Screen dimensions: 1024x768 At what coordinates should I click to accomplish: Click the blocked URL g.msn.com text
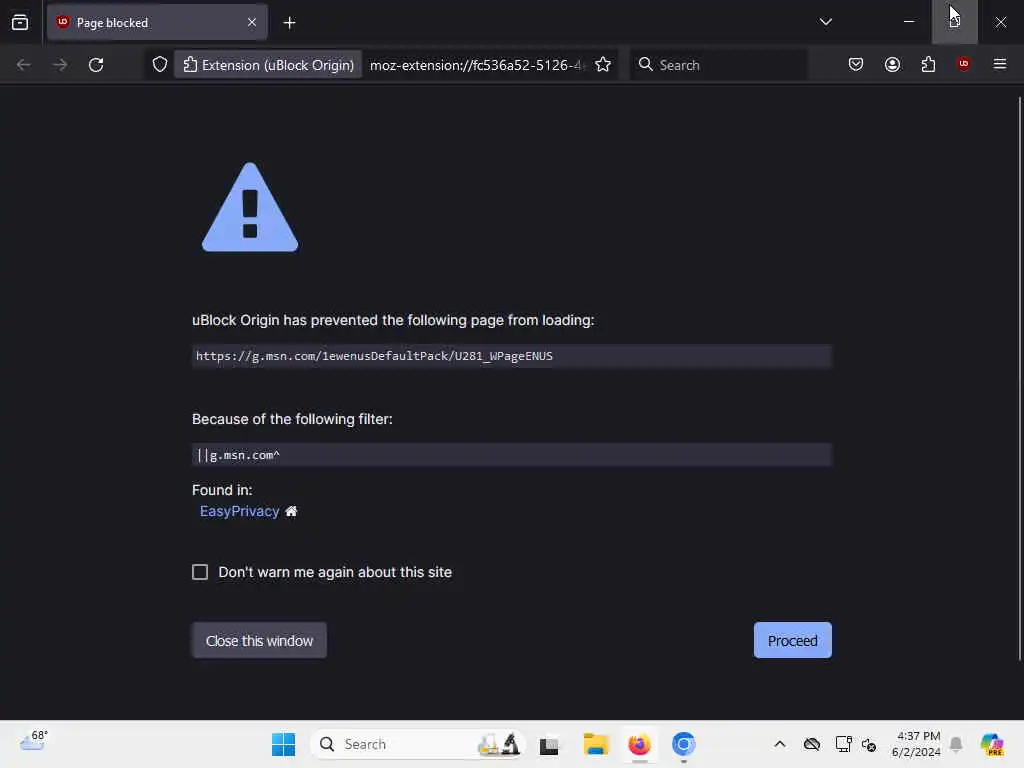point(374,356)
